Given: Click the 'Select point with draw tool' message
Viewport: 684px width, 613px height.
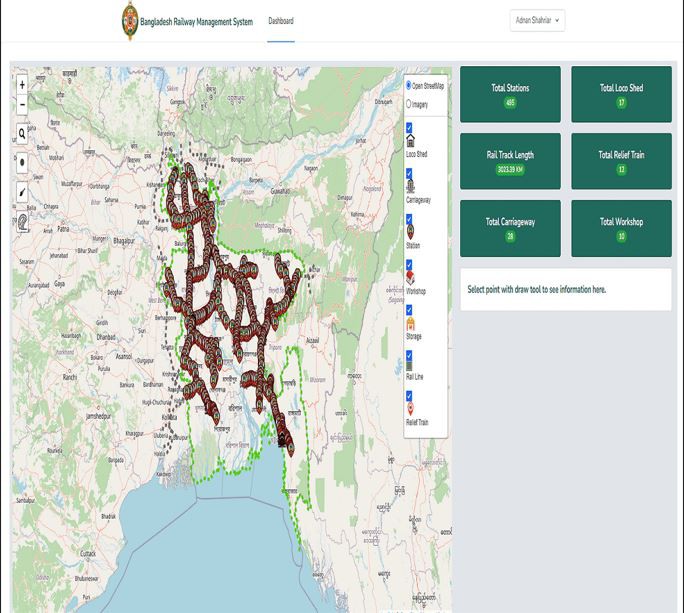Looking at the screenshot, I should click(x=537, y=289).
